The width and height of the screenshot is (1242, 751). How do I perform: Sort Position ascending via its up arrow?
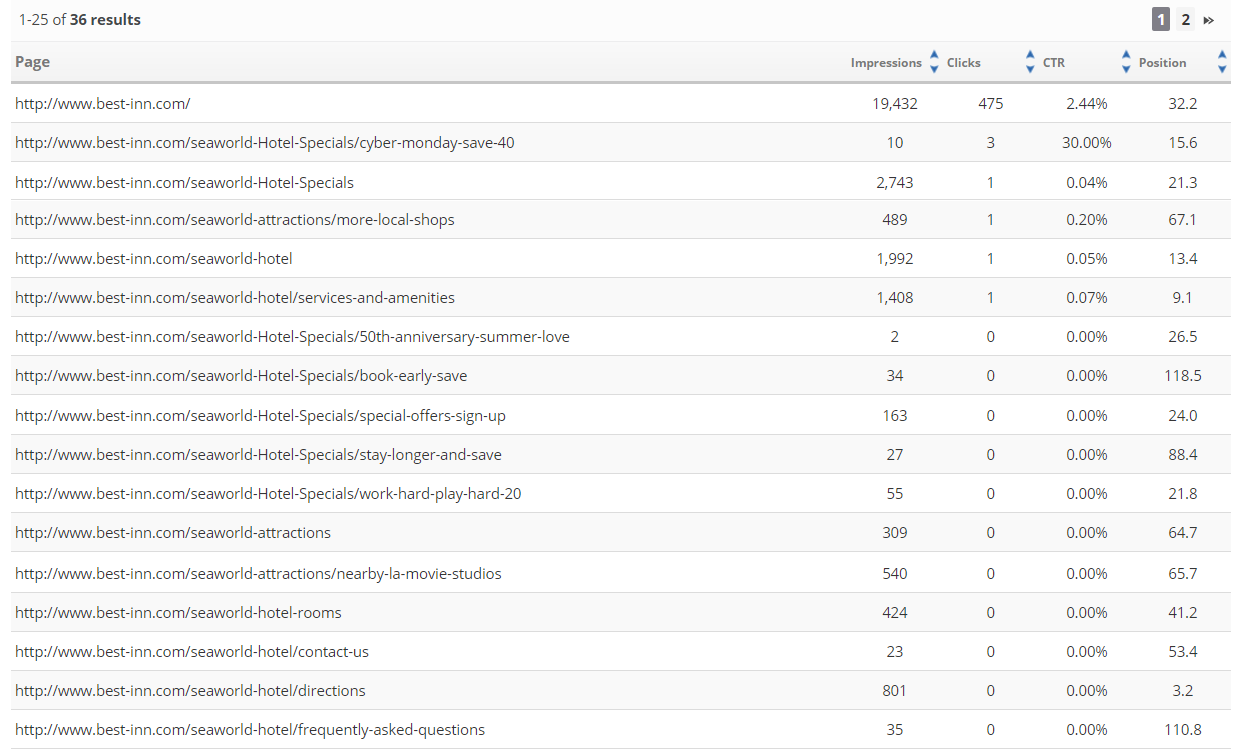[1222, 55]
